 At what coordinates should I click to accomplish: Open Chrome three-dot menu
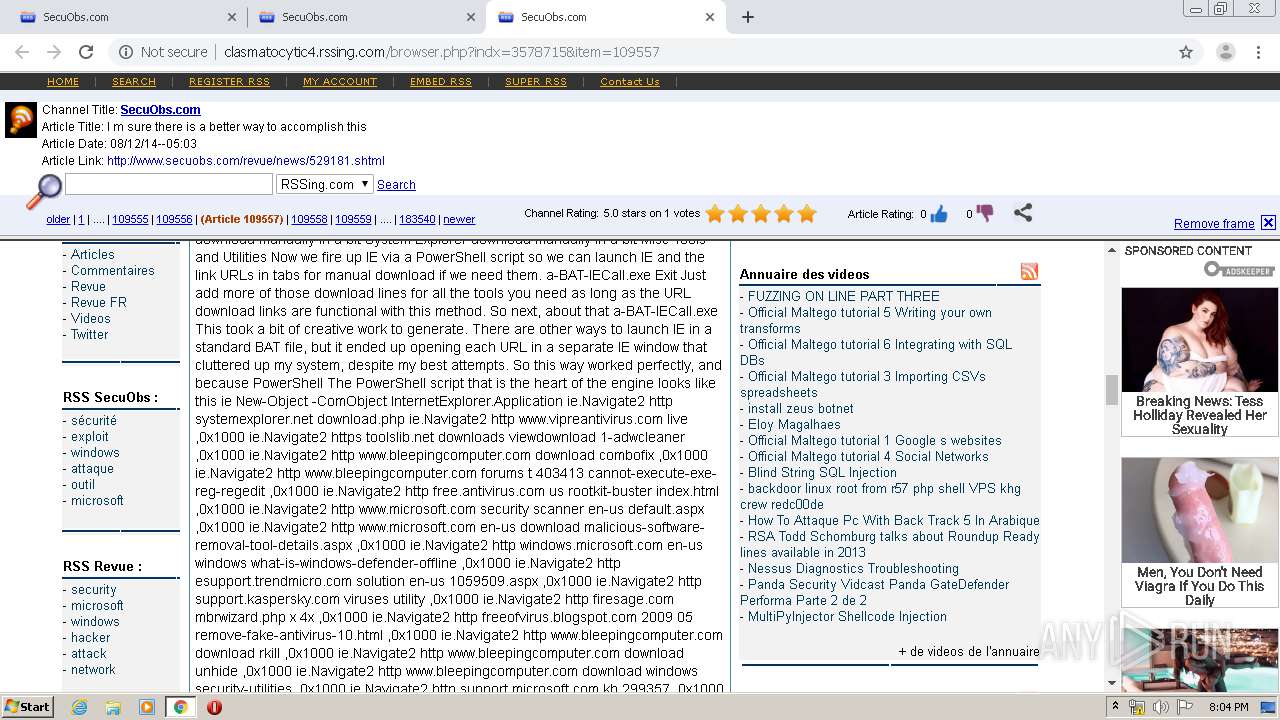point(1258,52)
